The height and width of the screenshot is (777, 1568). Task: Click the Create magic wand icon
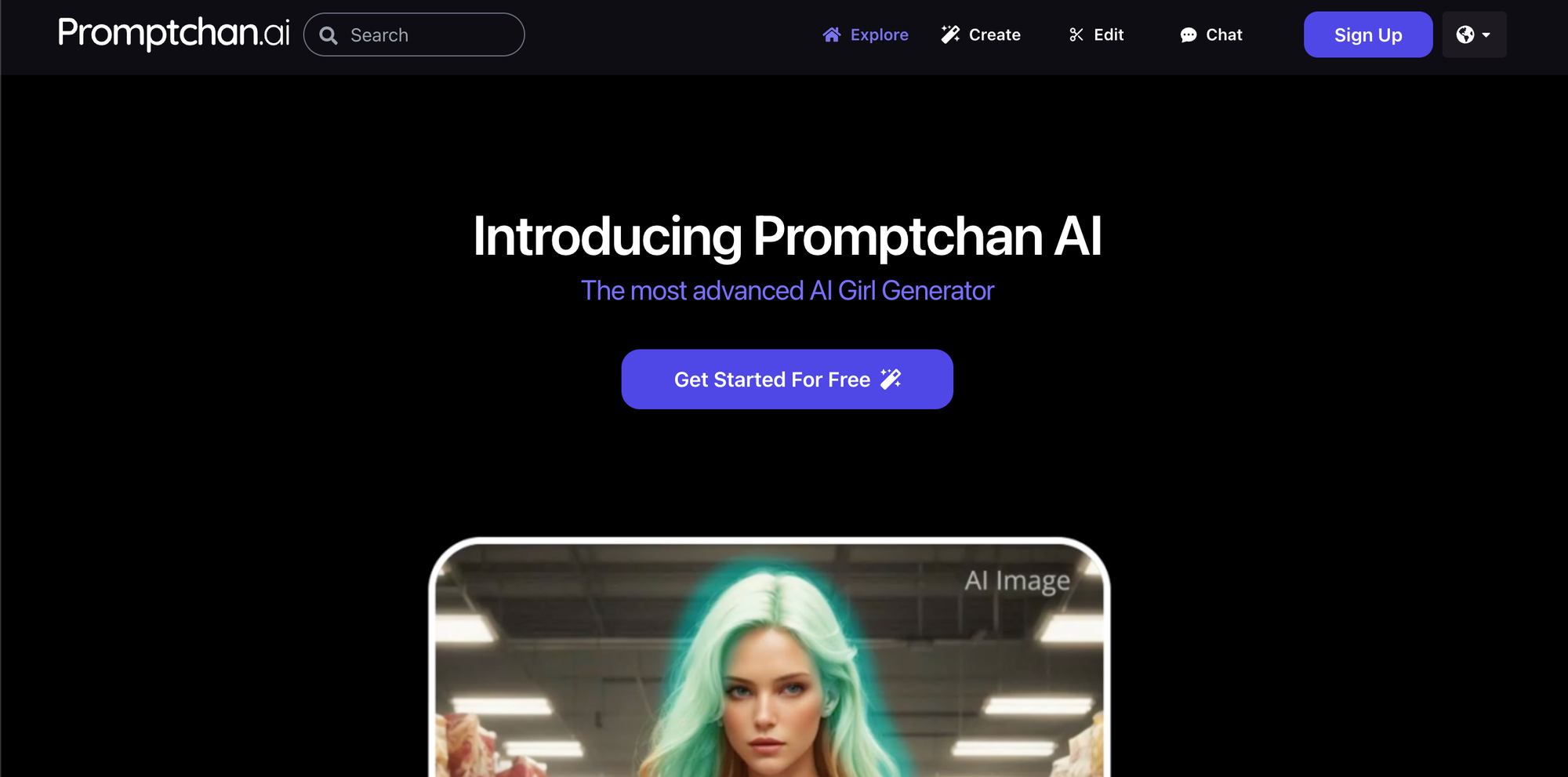coord(950,34)
